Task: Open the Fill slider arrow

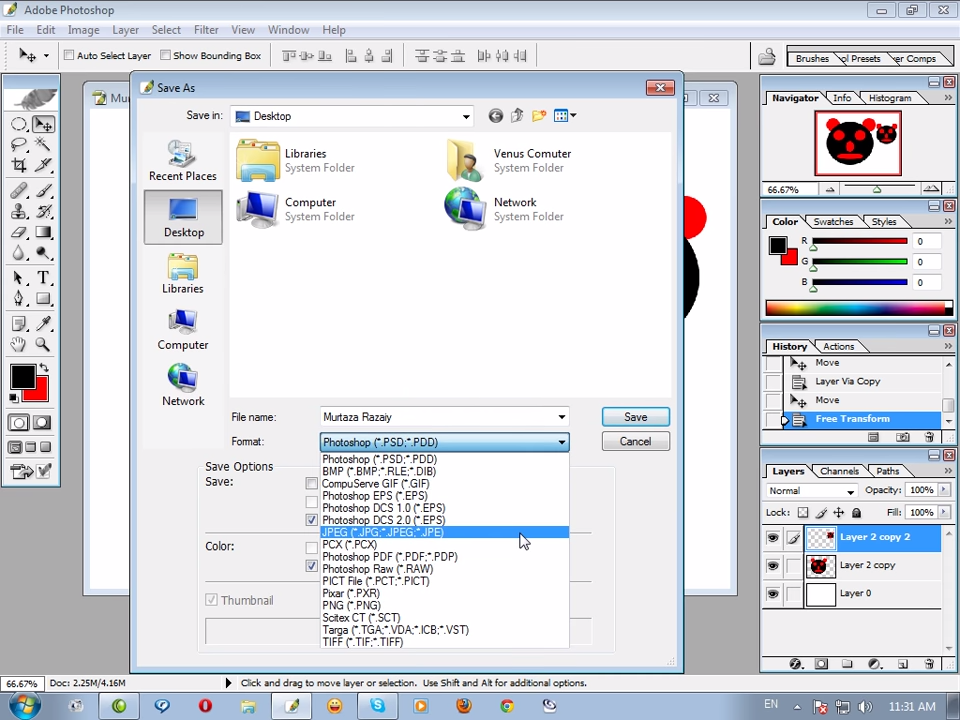Action: [944, 512]
